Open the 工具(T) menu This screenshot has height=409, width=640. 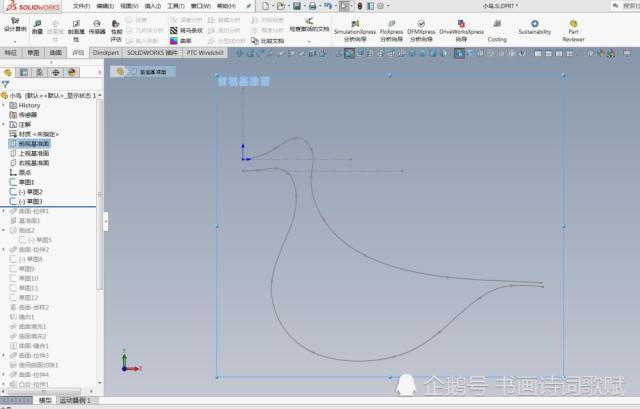pos(176,6)
